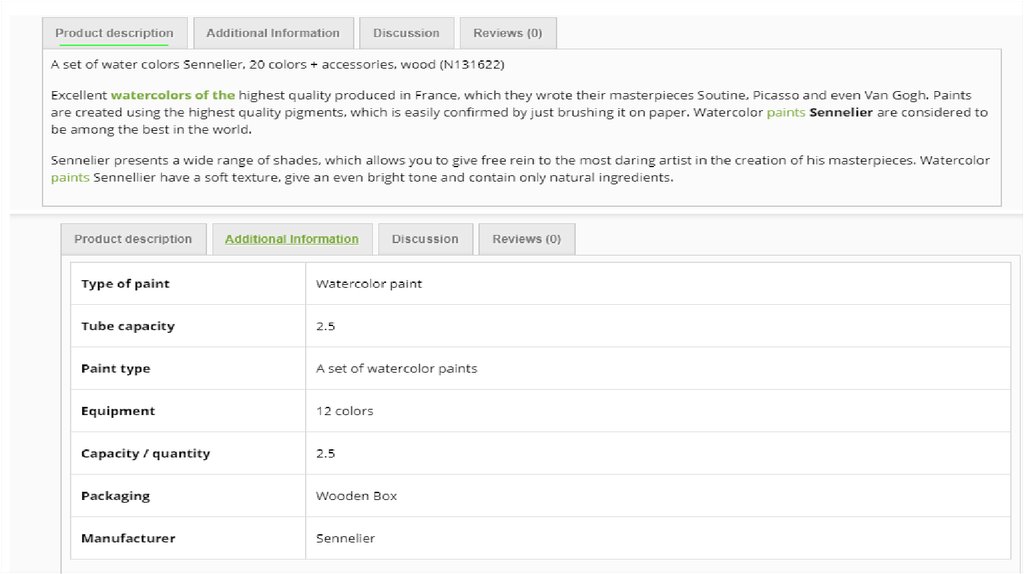Open Reviews (0) tab in the description panel
Image resolution: width=1024 pixels, height=574 pixels.
507,33
